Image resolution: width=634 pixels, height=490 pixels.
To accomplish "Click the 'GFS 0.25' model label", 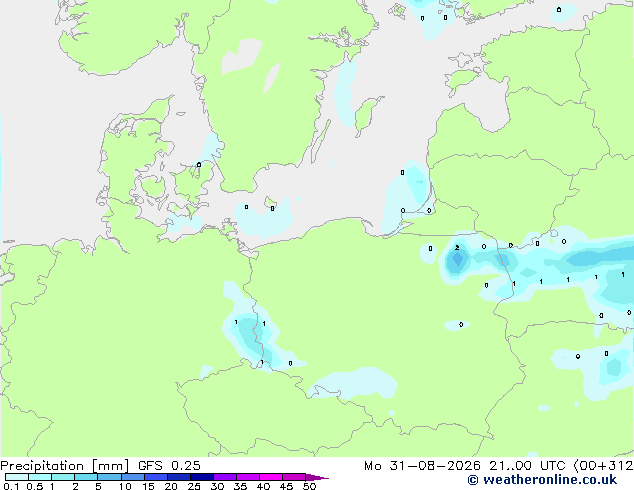I will (169, 466).
